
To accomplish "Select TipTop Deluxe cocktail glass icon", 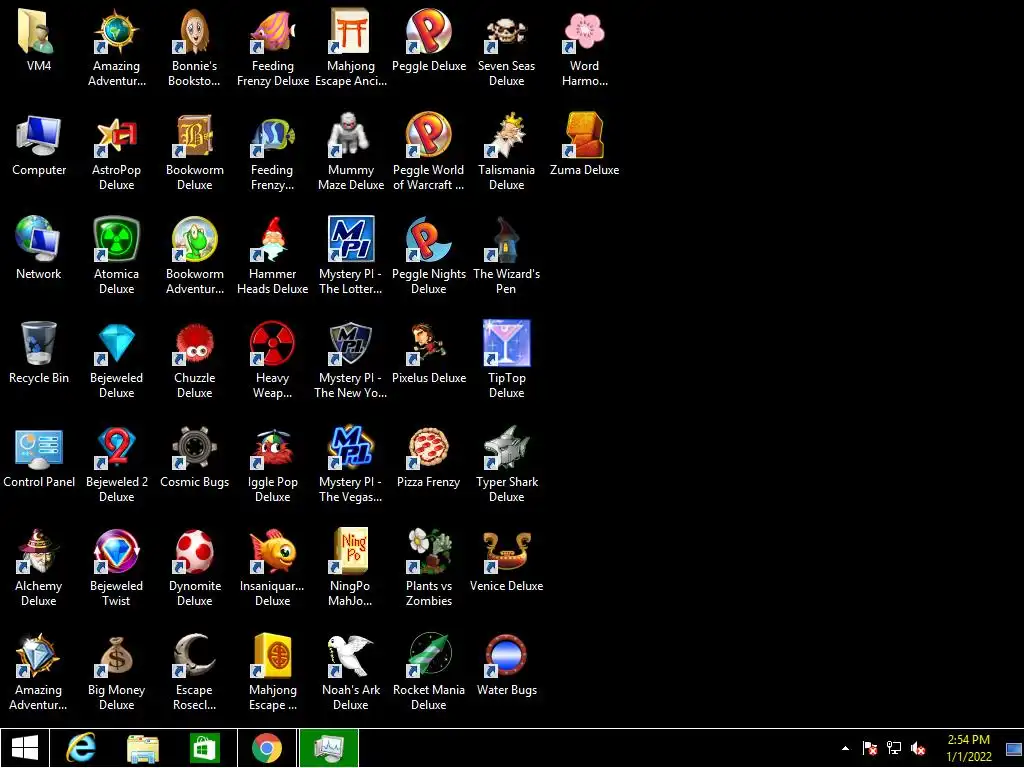I will click(x=506, y=343).
